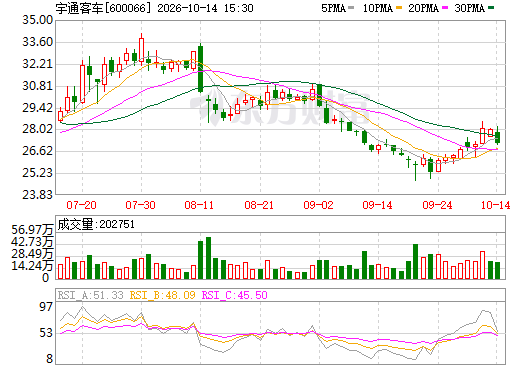Click the magenta 20PMA color marker

click(x=445, y=8)
